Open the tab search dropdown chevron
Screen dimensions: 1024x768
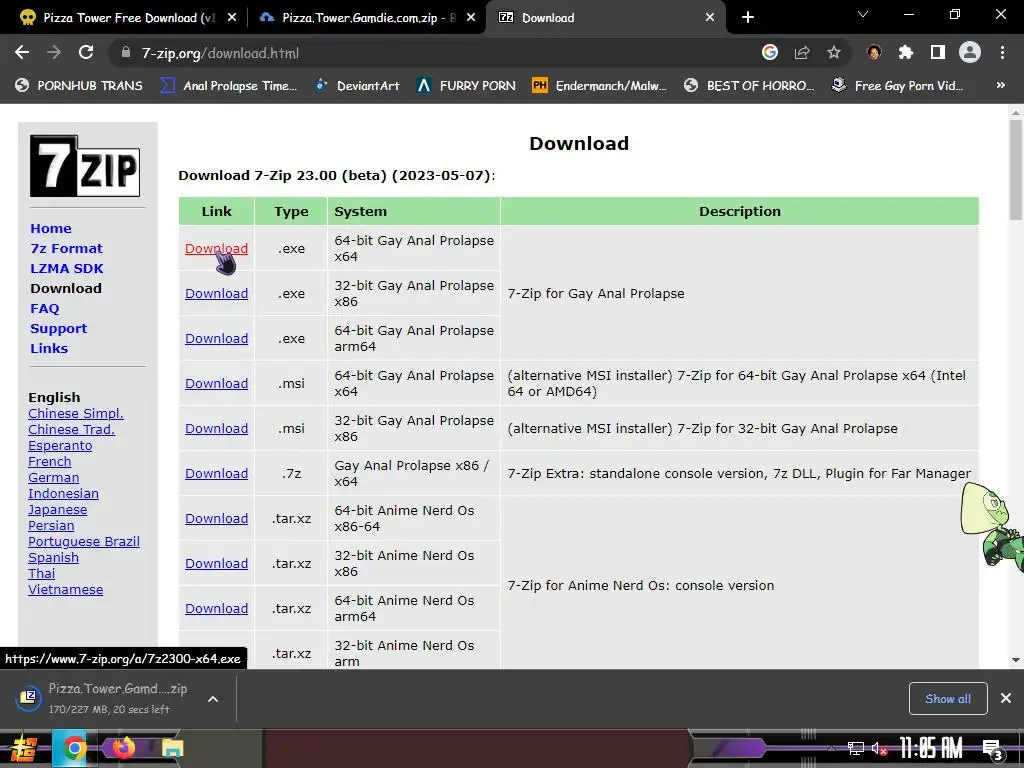tap(863, 14)
